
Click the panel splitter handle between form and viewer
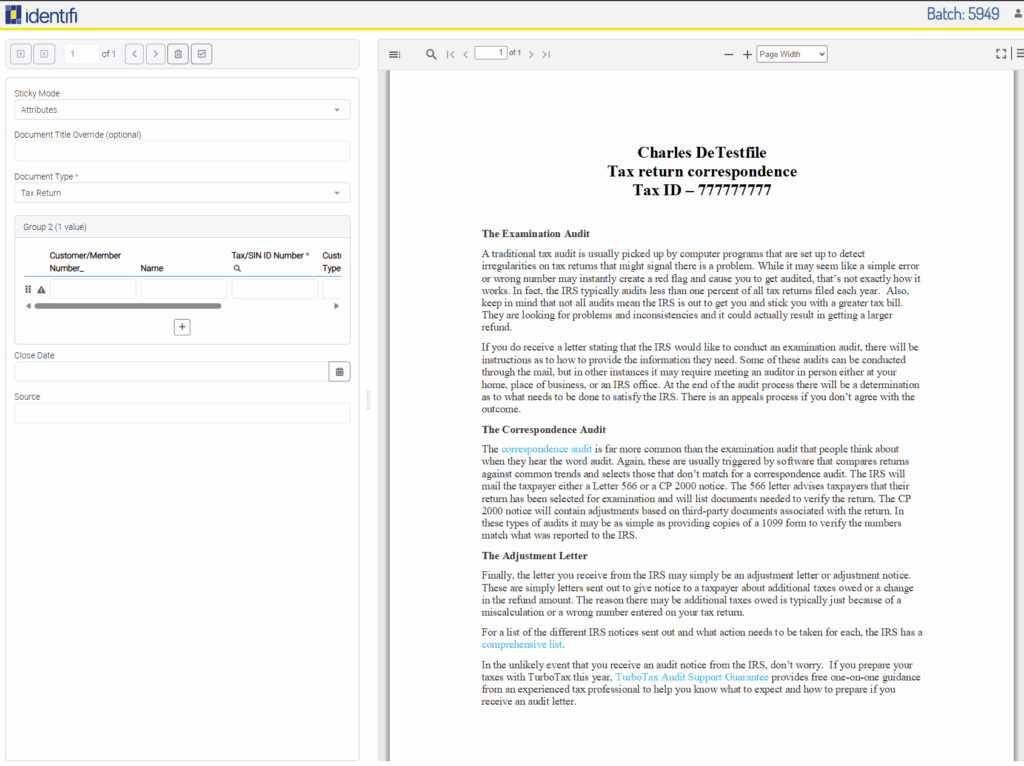[x=368, y=400]
